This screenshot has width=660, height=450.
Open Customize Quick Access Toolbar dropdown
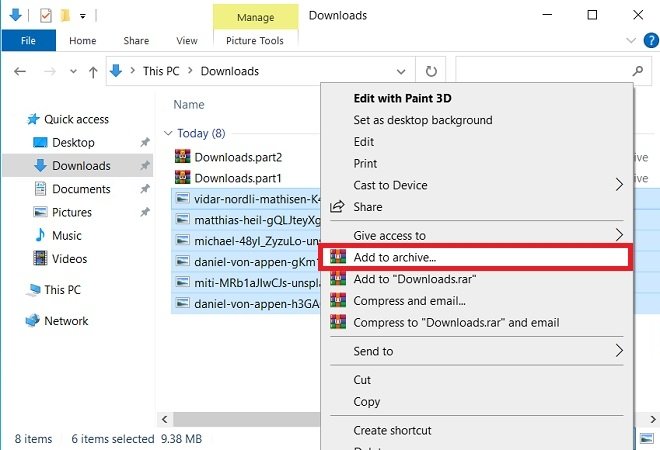(83, 16)
